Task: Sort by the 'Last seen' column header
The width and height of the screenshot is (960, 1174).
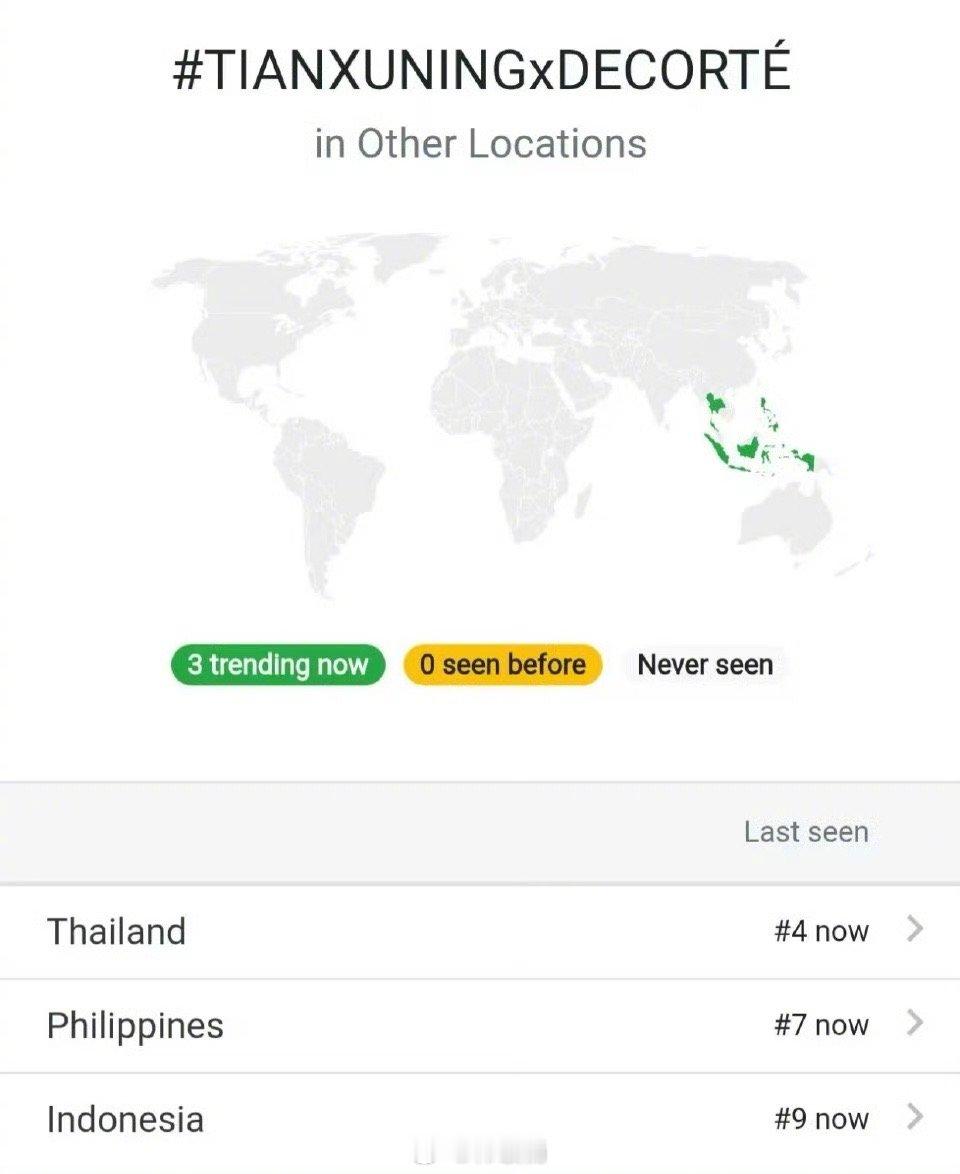Action: pyautogui.click(x=806, y=832)
